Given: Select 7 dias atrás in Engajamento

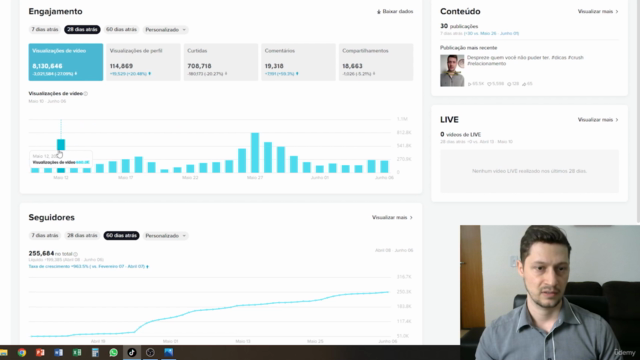Looking at the screenshot, I should [45, 29].
